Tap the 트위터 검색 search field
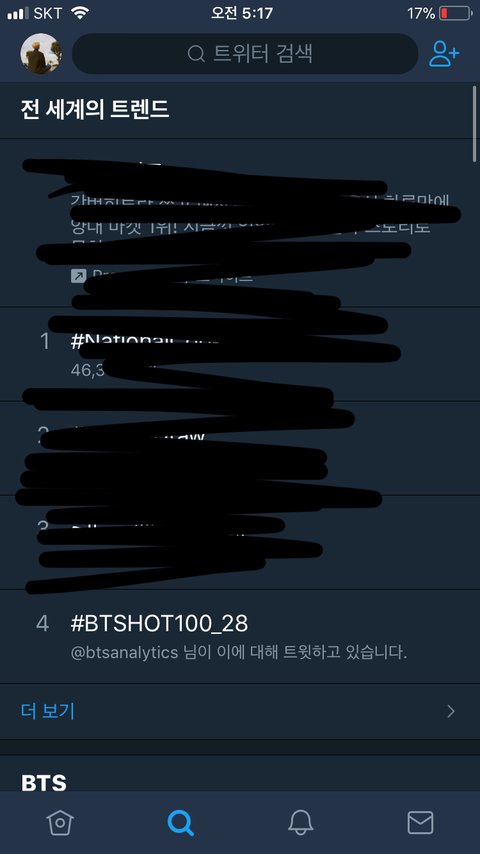The image size is (480, 854). click(x=245, y=53)
